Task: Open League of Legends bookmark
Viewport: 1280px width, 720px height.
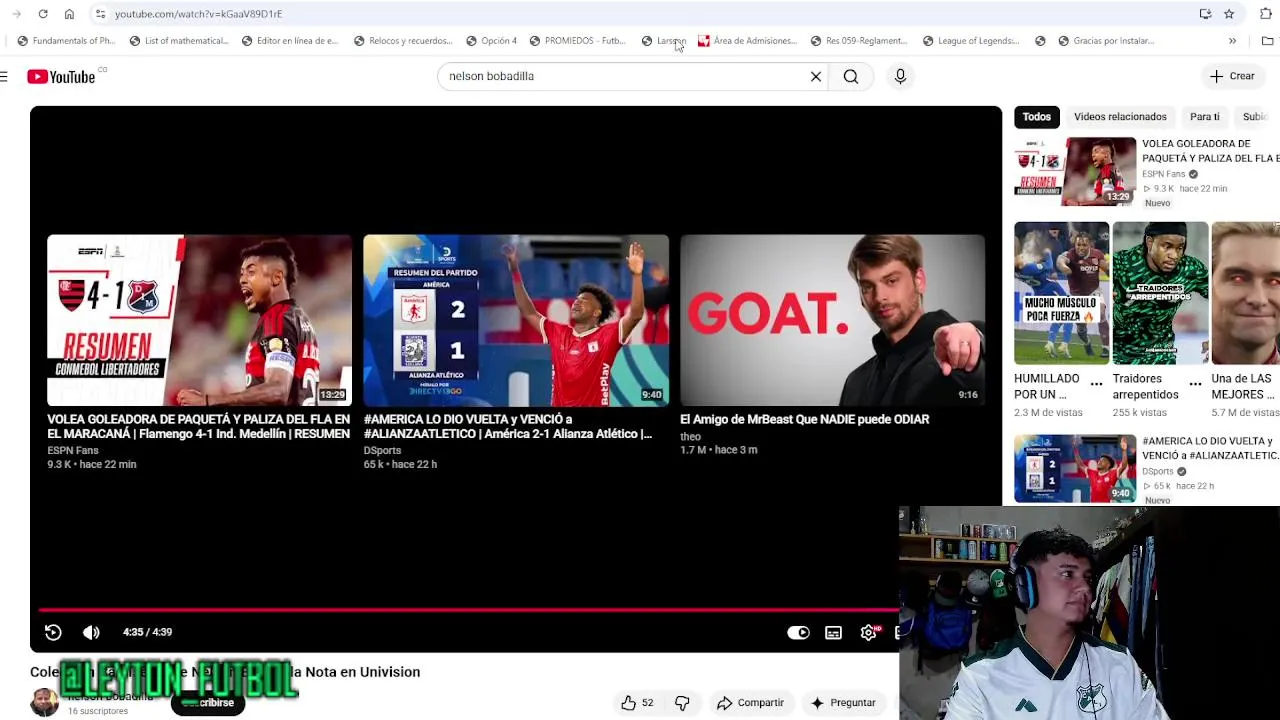Action: 970,41
